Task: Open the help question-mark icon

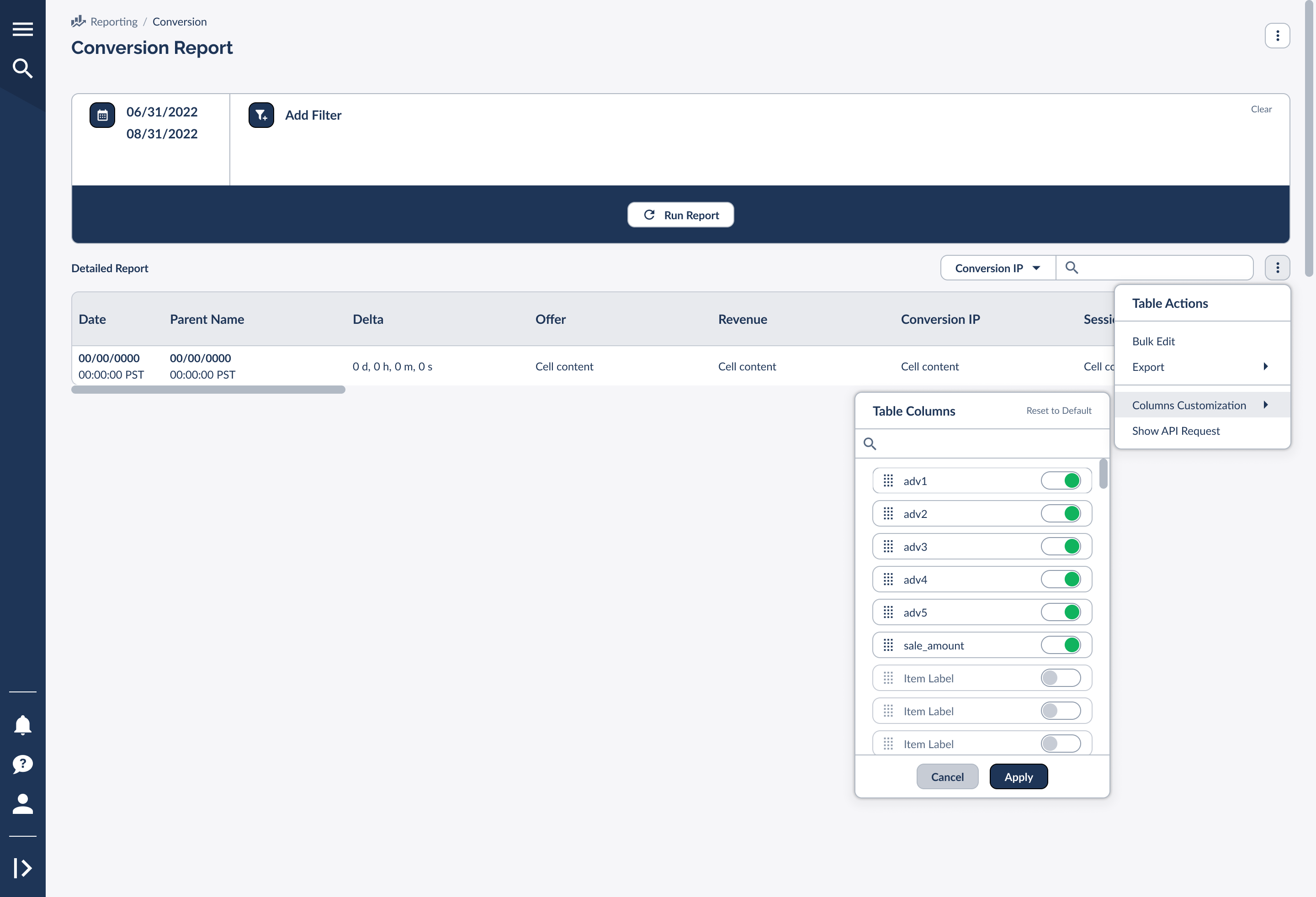Action: tap(23, 765)
